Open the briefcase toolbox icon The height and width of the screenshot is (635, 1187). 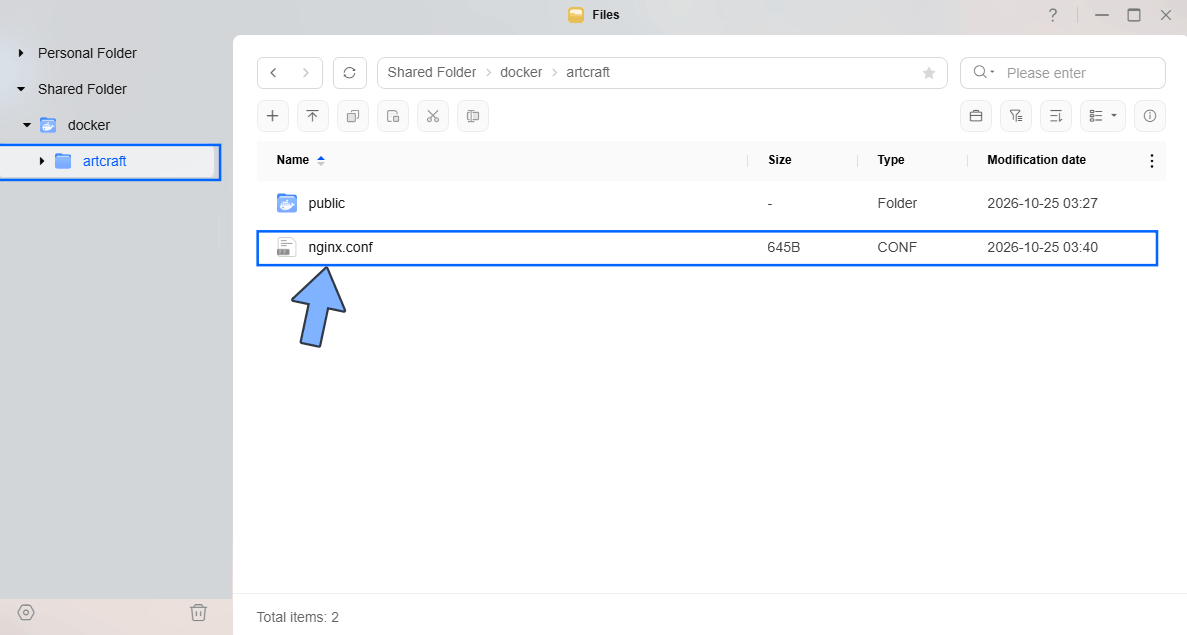(976, 116)
